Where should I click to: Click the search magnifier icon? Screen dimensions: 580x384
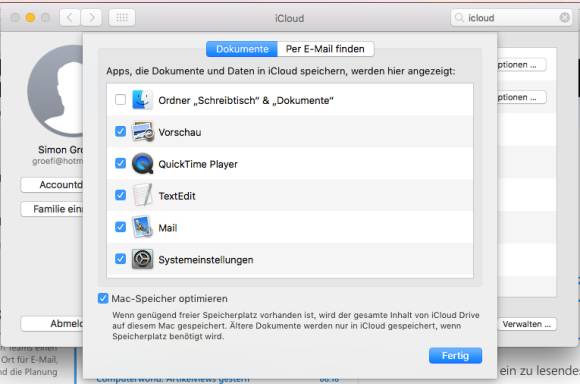coord(459,18)
